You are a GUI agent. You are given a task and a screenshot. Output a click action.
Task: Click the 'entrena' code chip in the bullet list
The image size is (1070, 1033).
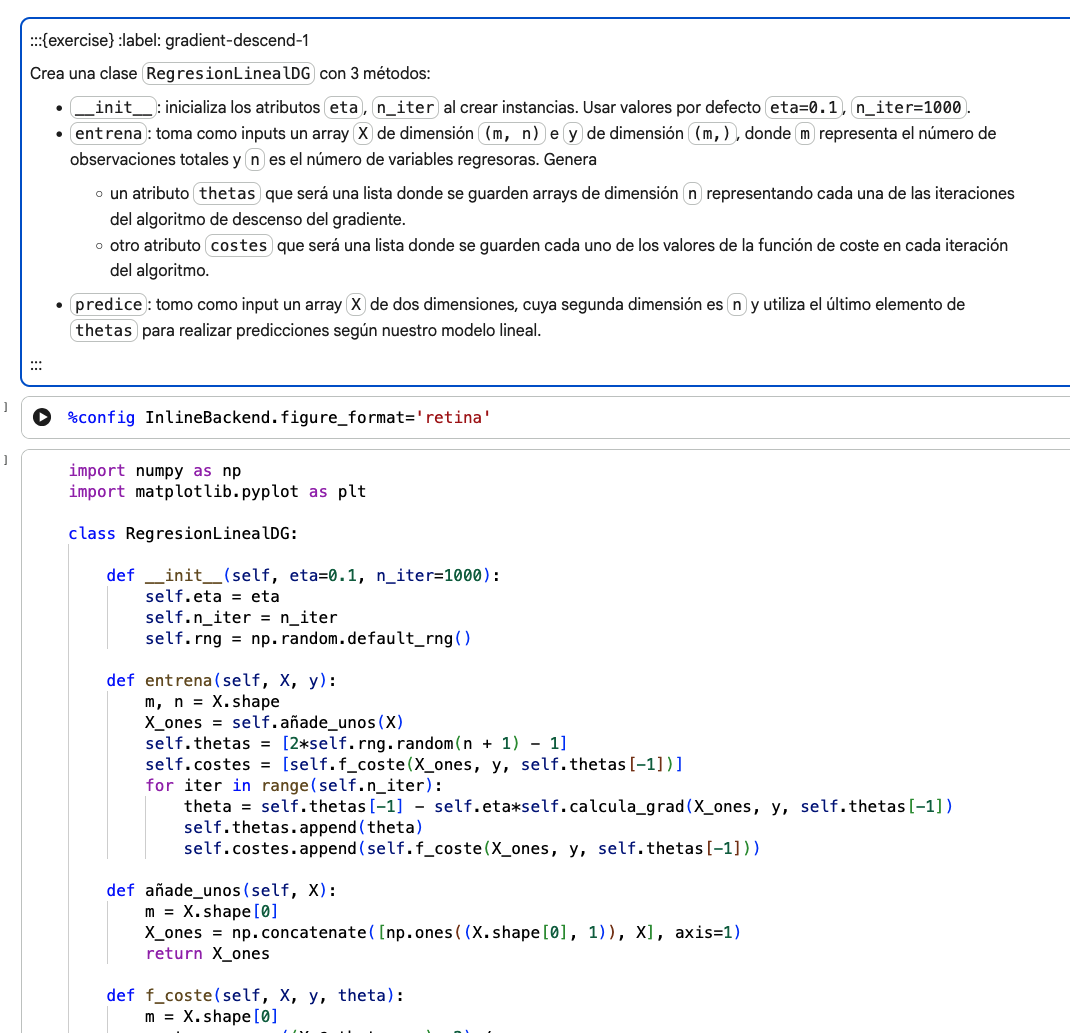coord(109,133)
